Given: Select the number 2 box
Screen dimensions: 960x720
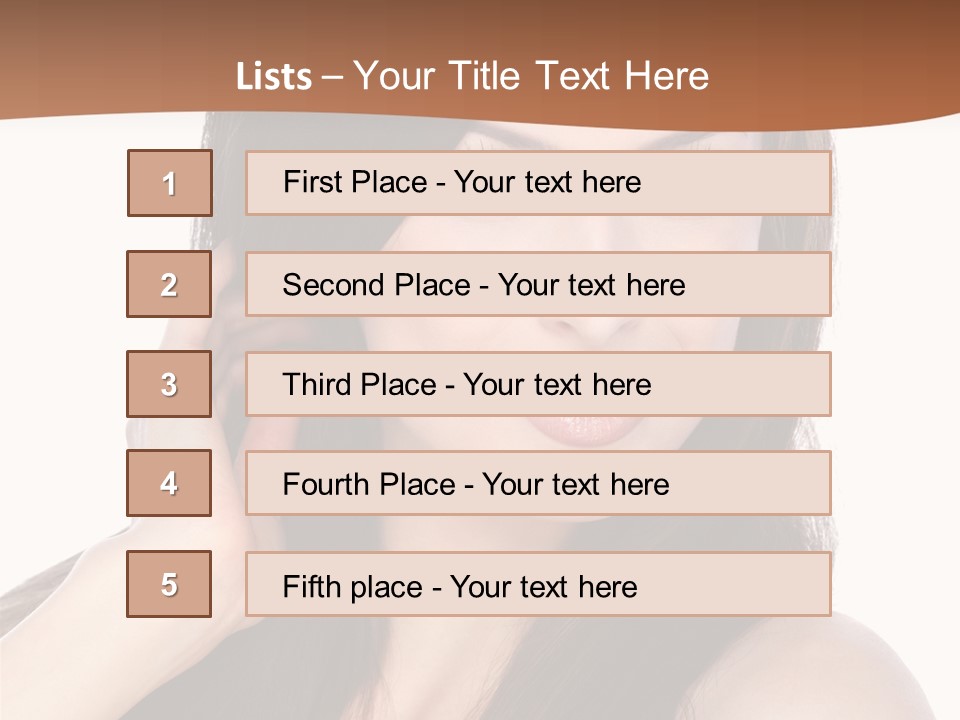Looking at the screenshot, I should tap(169, 284).
